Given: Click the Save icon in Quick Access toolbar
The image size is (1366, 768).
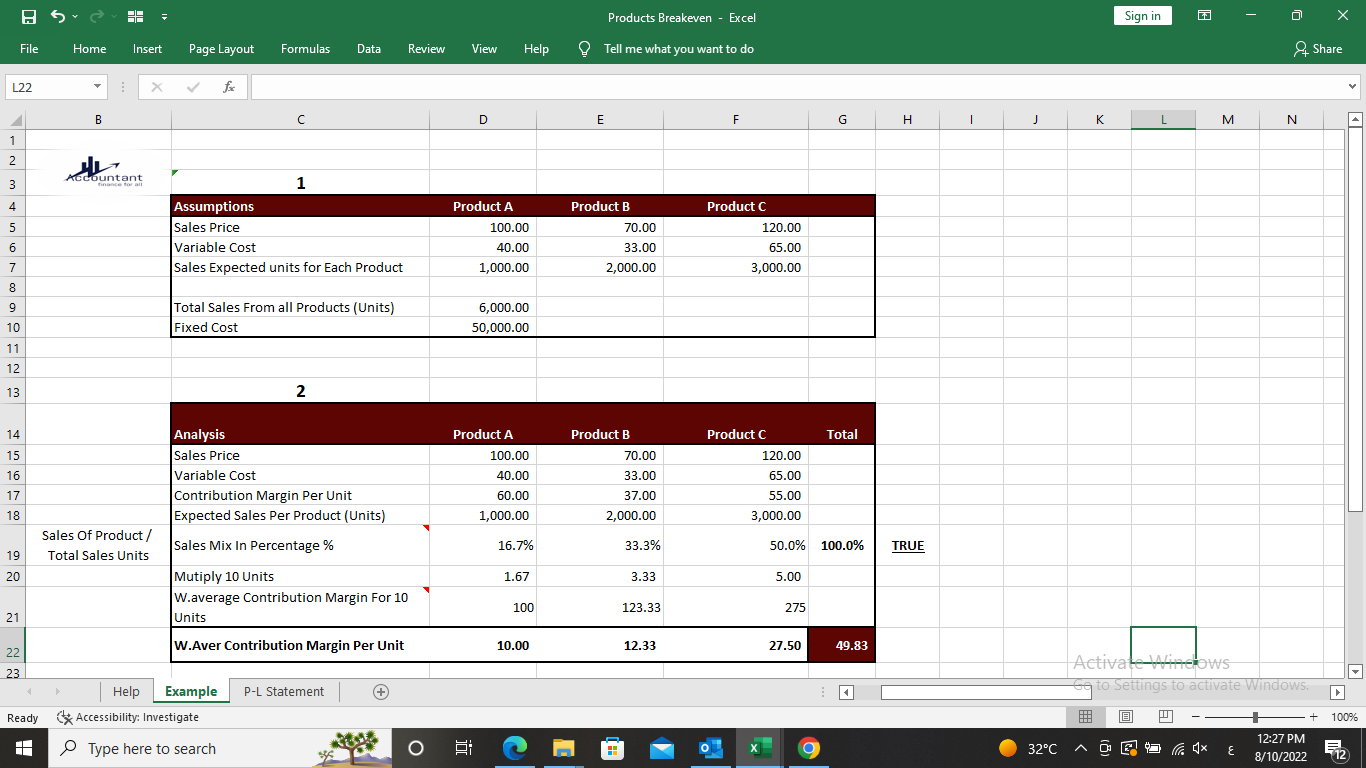Looking at the screenshot, I should pos(29,17).
